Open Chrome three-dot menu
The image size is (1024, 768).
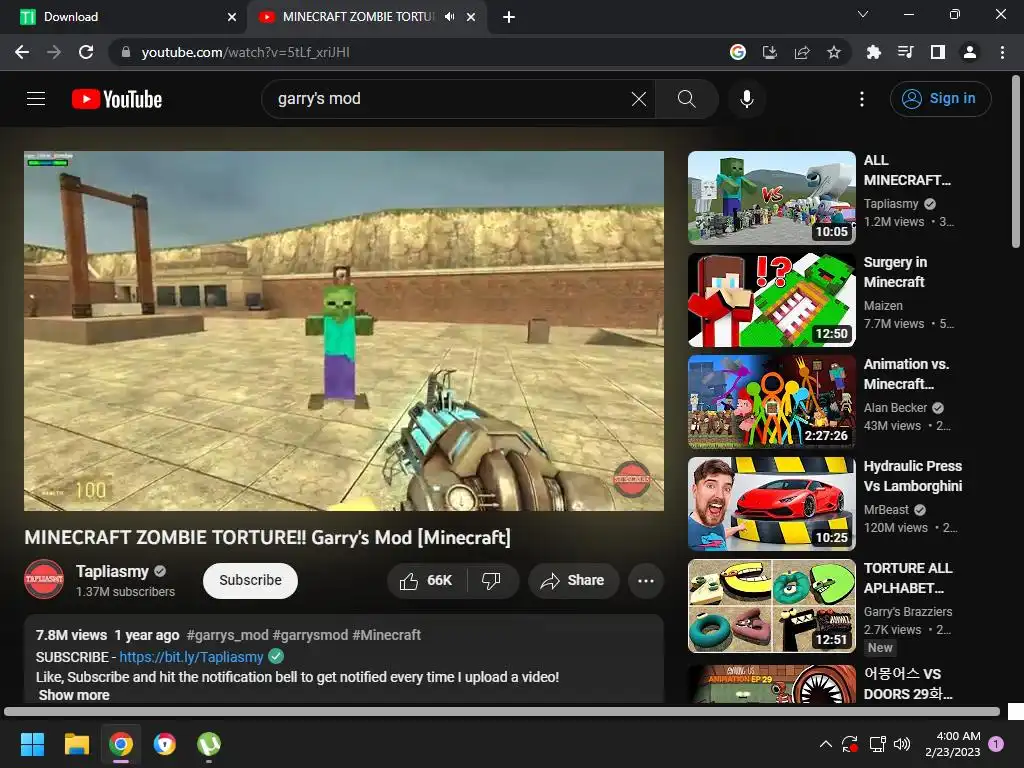1002,52
